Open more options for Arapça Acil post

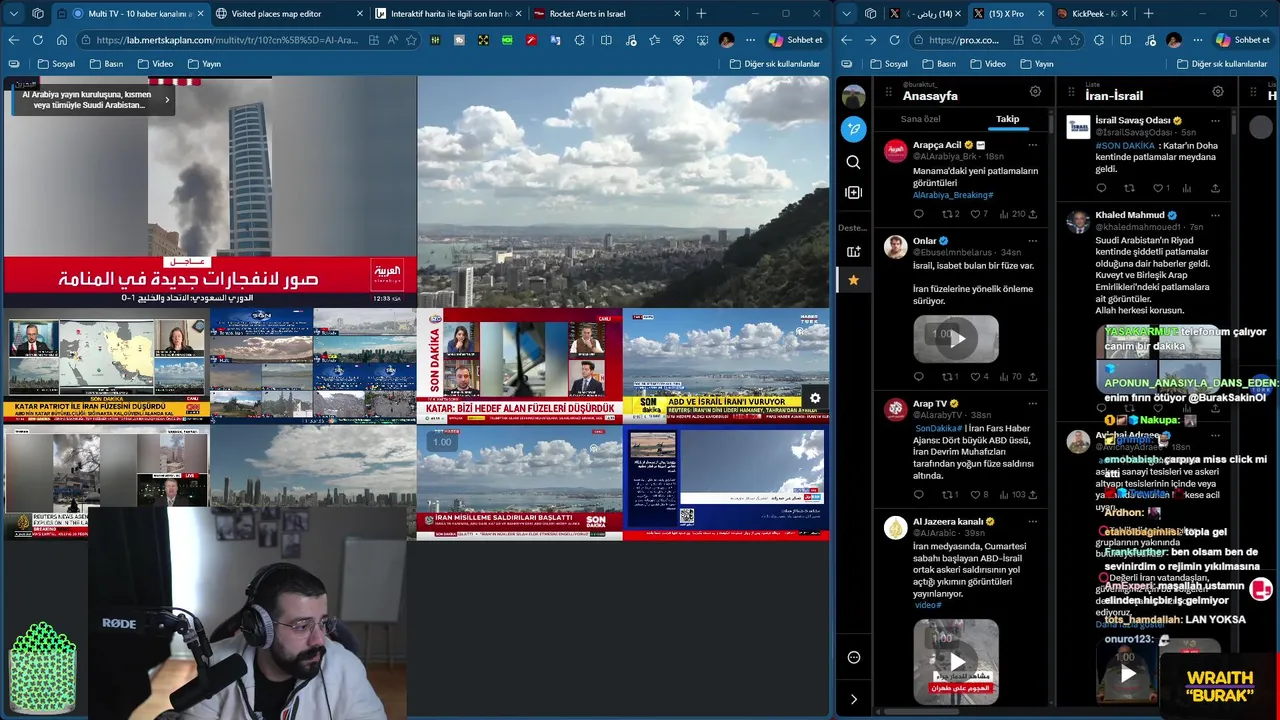(x=1032, y=145)
